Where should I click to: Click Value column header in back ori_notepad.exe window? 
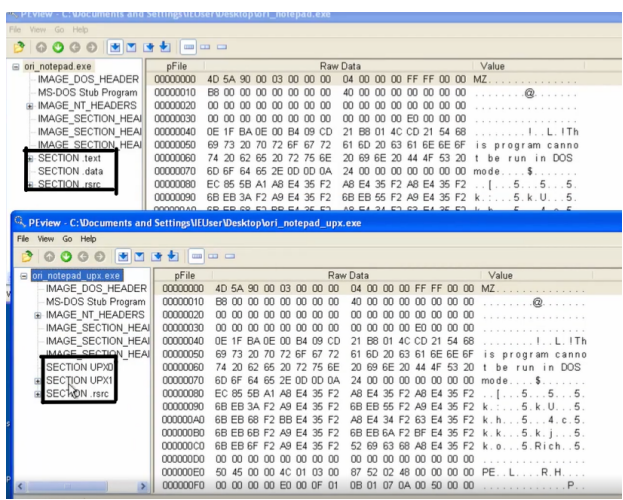tap(492, 66)
